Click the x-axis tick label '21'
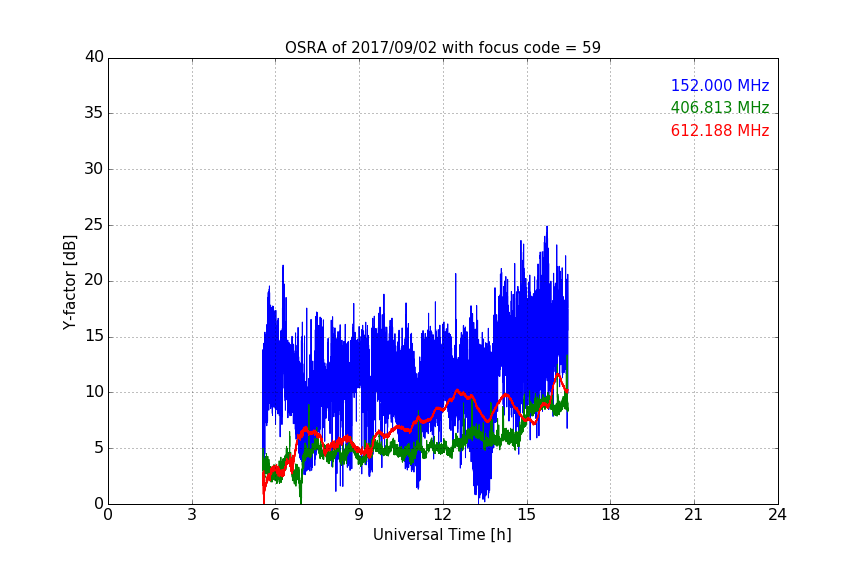The image size is (864, 576). 694,515
